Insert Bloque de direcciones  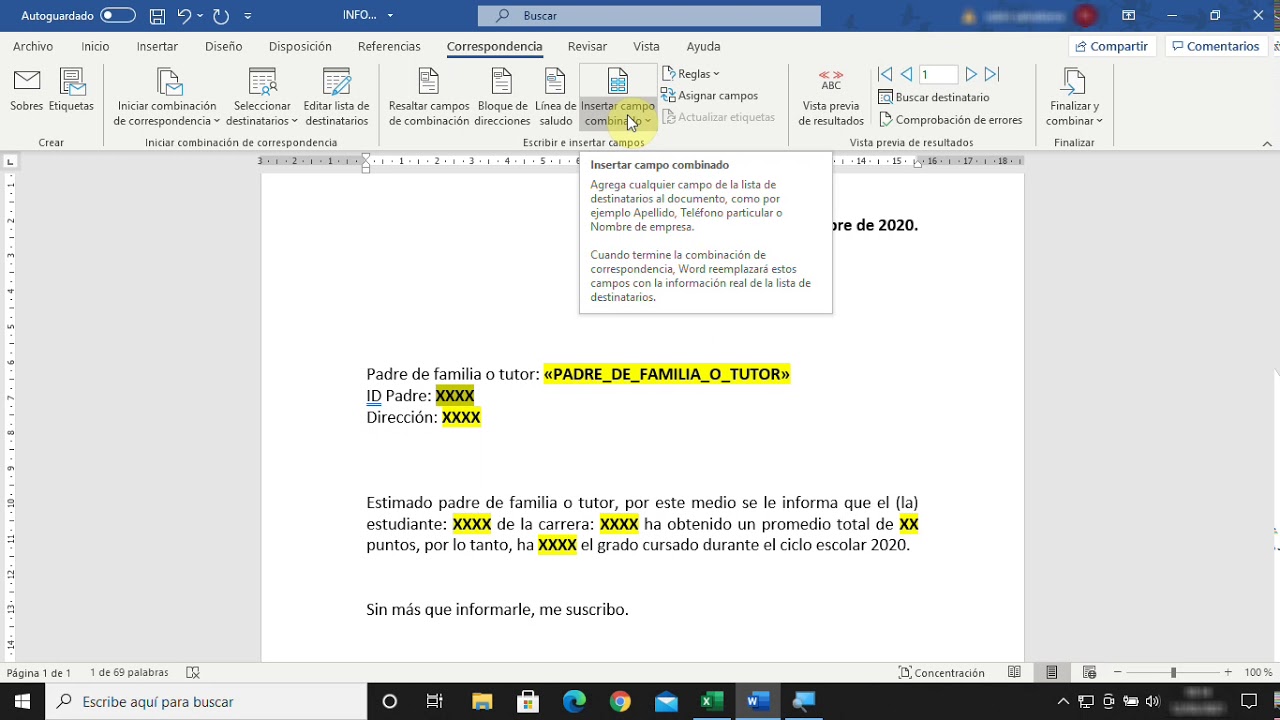point(502,97)
